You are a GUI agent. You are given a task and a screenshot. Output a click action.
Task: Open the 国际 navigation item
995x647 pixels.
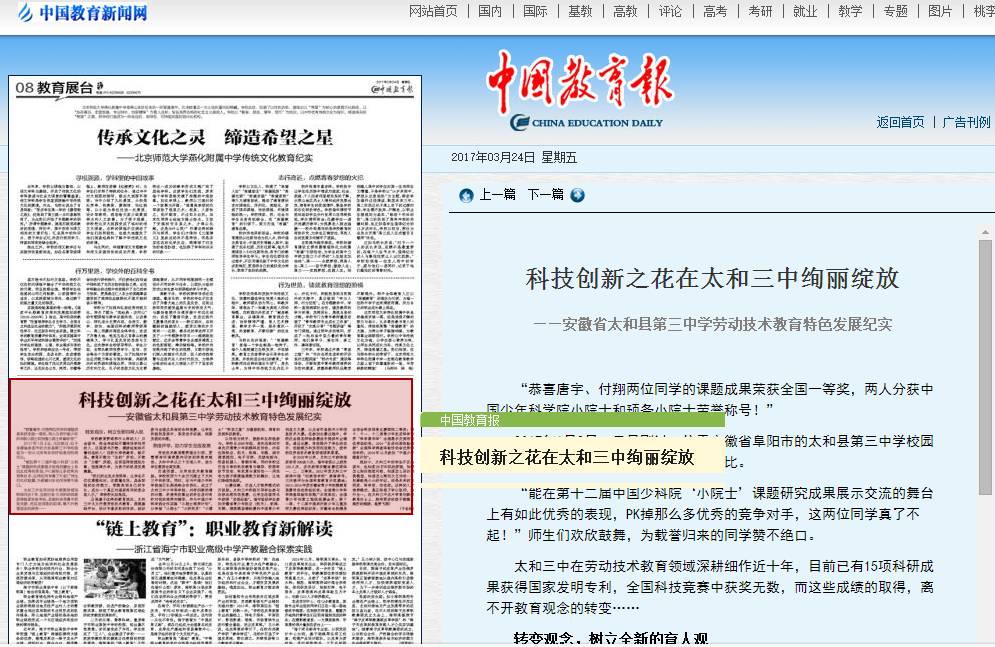pos(535,11)
